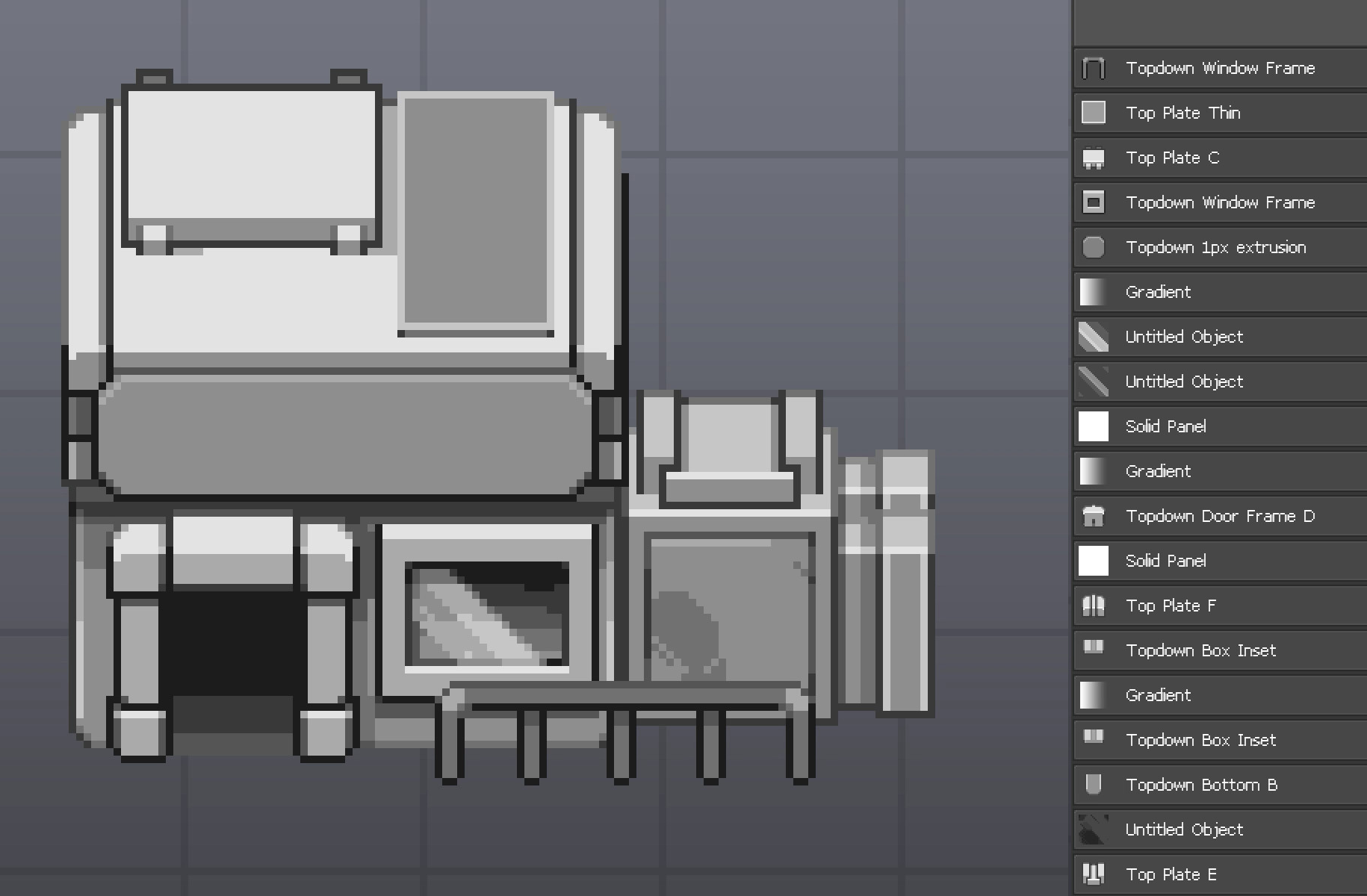Click the gradient icon between the two Topdown Box Inset rows
The image size is (1367, 896).
click(1094, 695)
